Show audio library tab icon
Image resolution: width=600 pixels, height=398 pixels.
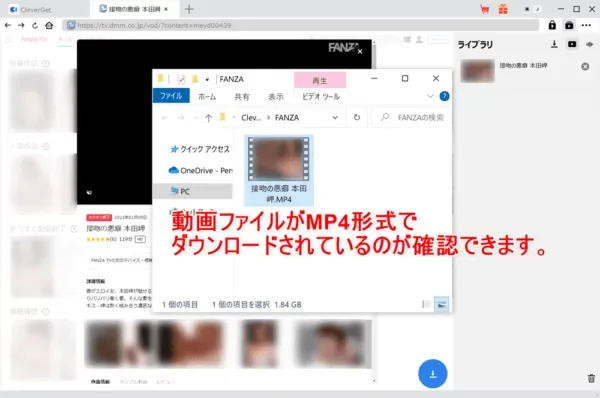(590, 44)
